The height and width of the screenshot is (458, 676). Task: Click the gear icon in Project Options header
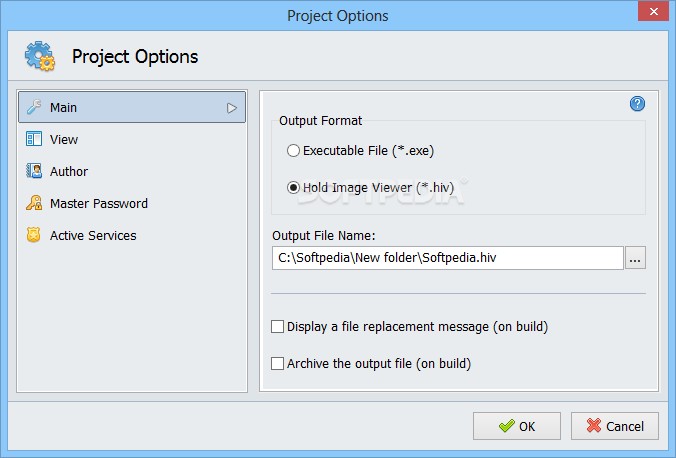point(40,56)
